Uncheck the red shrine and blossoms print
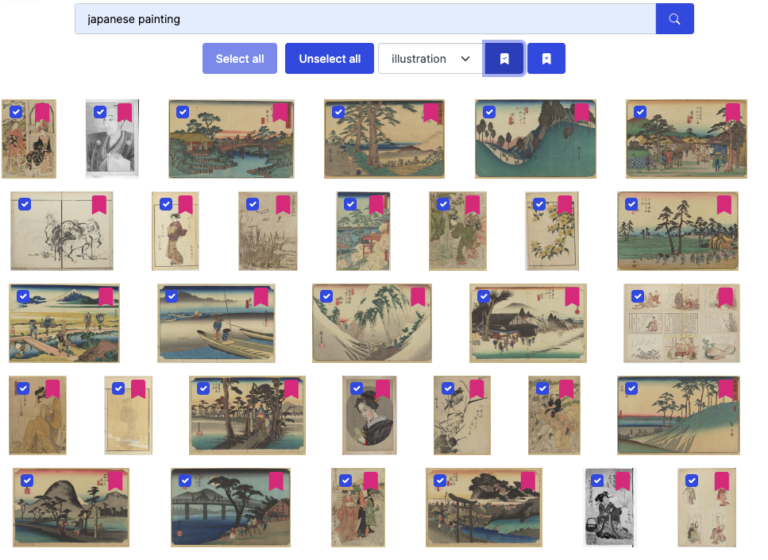 coord(350,204)
